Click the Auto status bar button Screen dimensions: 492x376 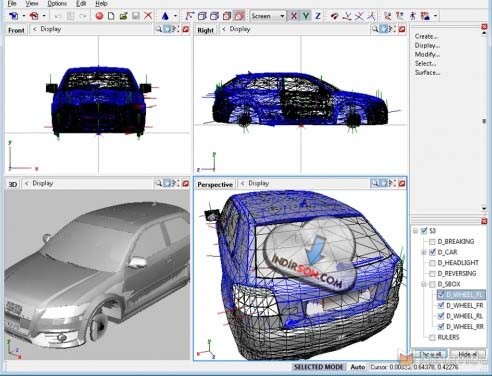click(358, 367)
